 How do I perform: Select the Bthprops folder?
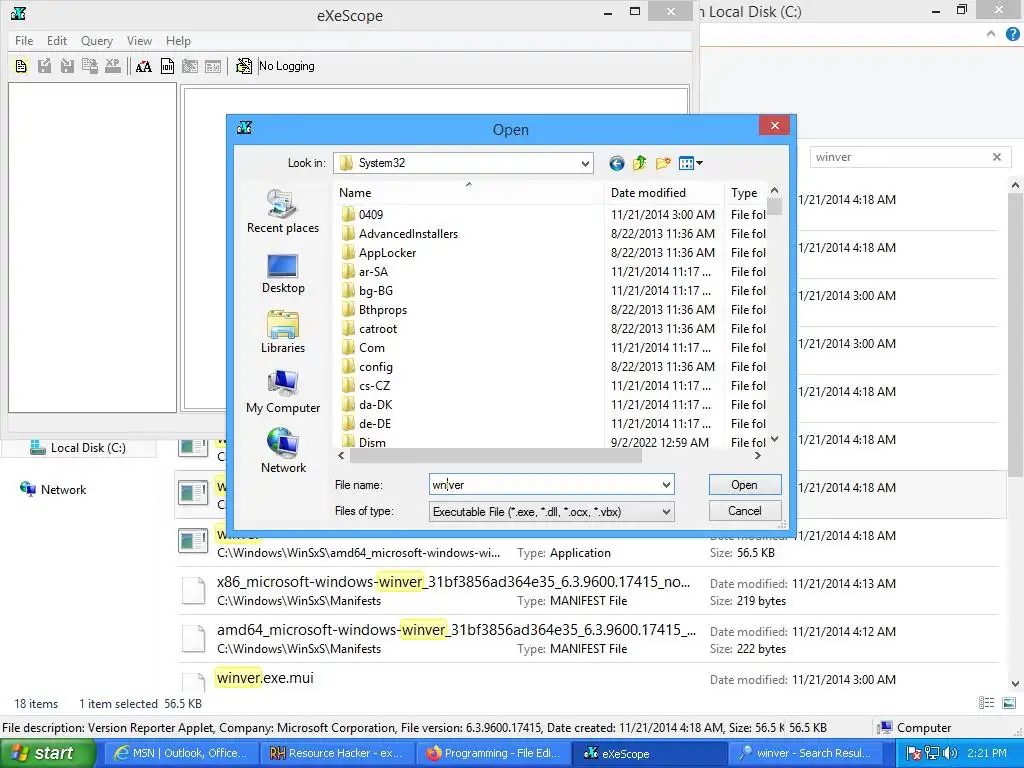click(383, 310)
